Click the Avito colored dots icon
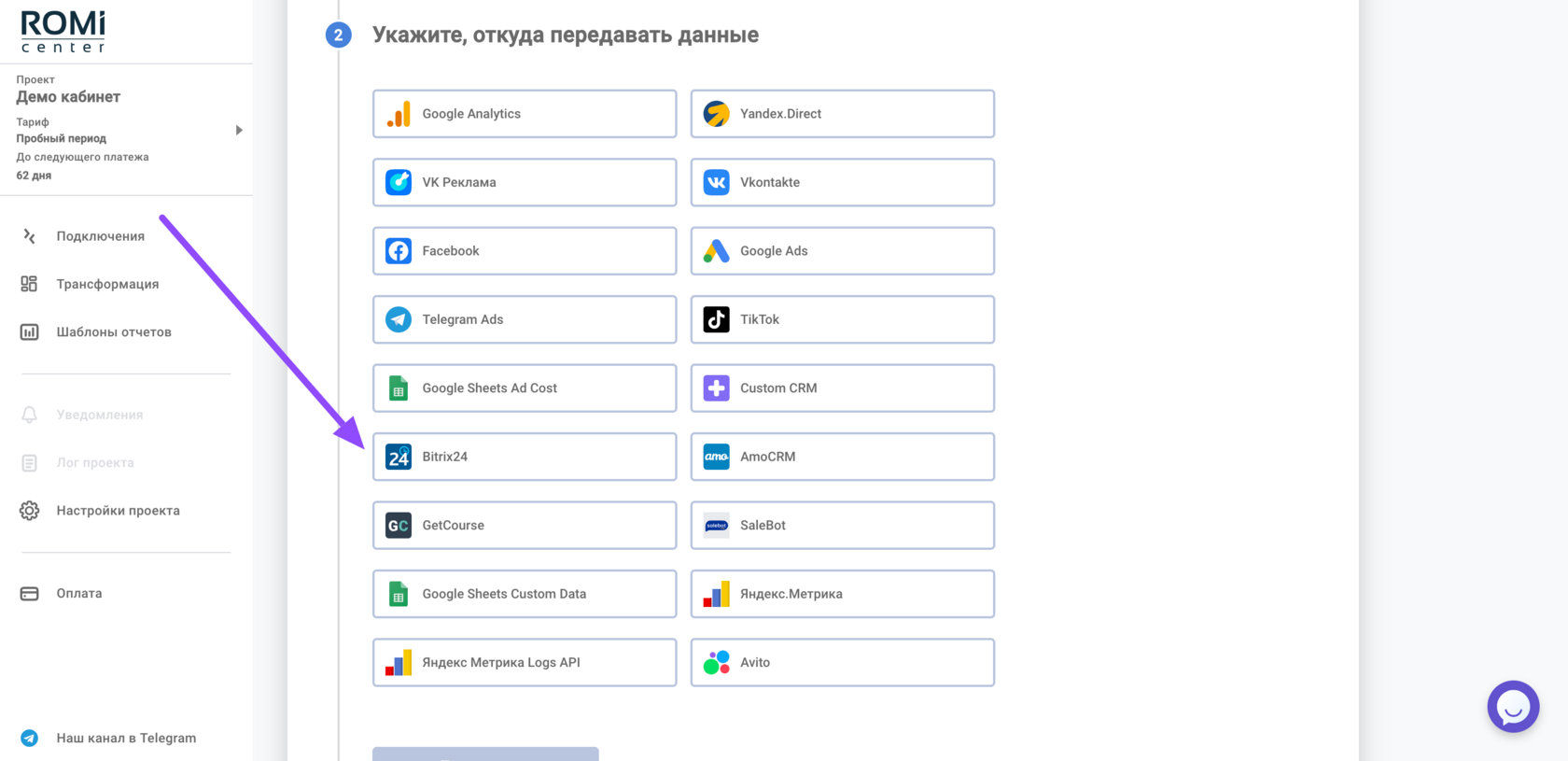 [716, 663]
